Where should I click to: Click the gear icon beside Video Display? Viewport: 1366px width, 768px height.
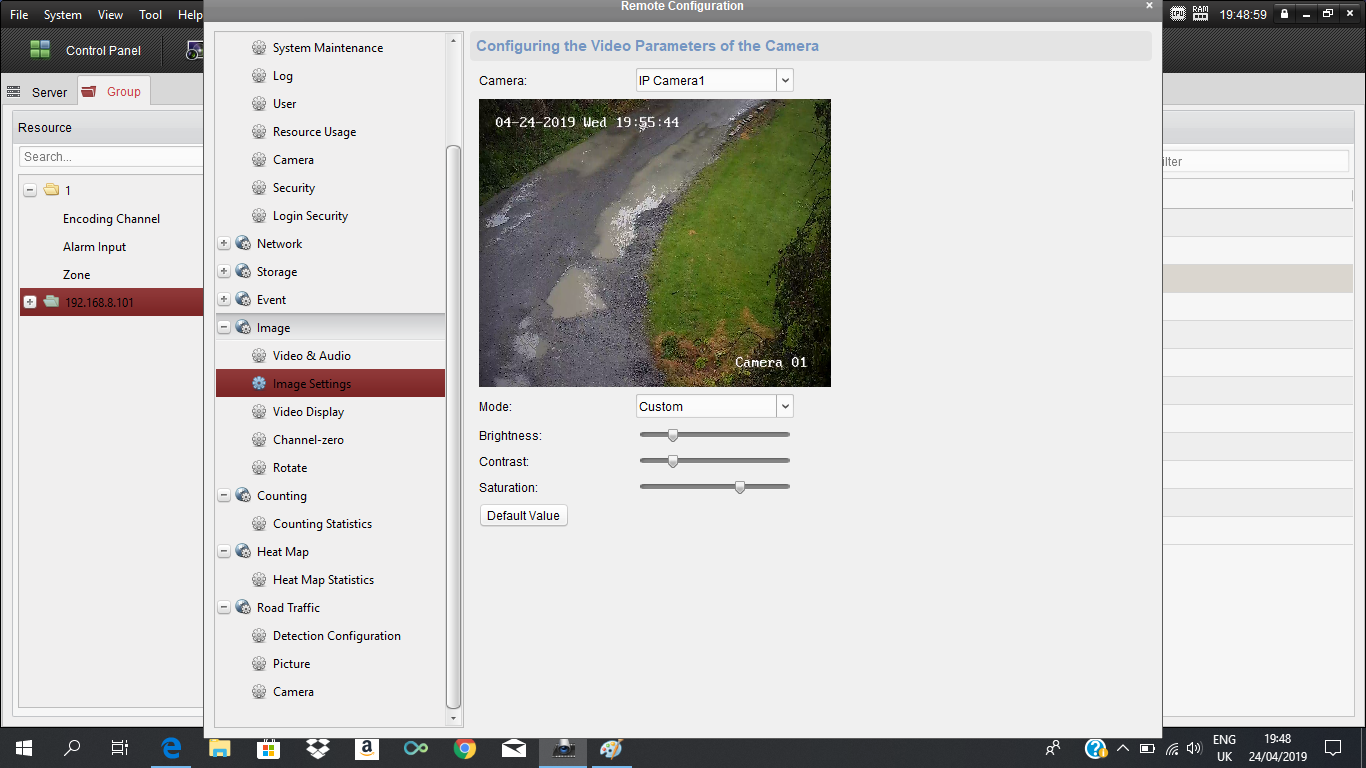coord(259,412)
